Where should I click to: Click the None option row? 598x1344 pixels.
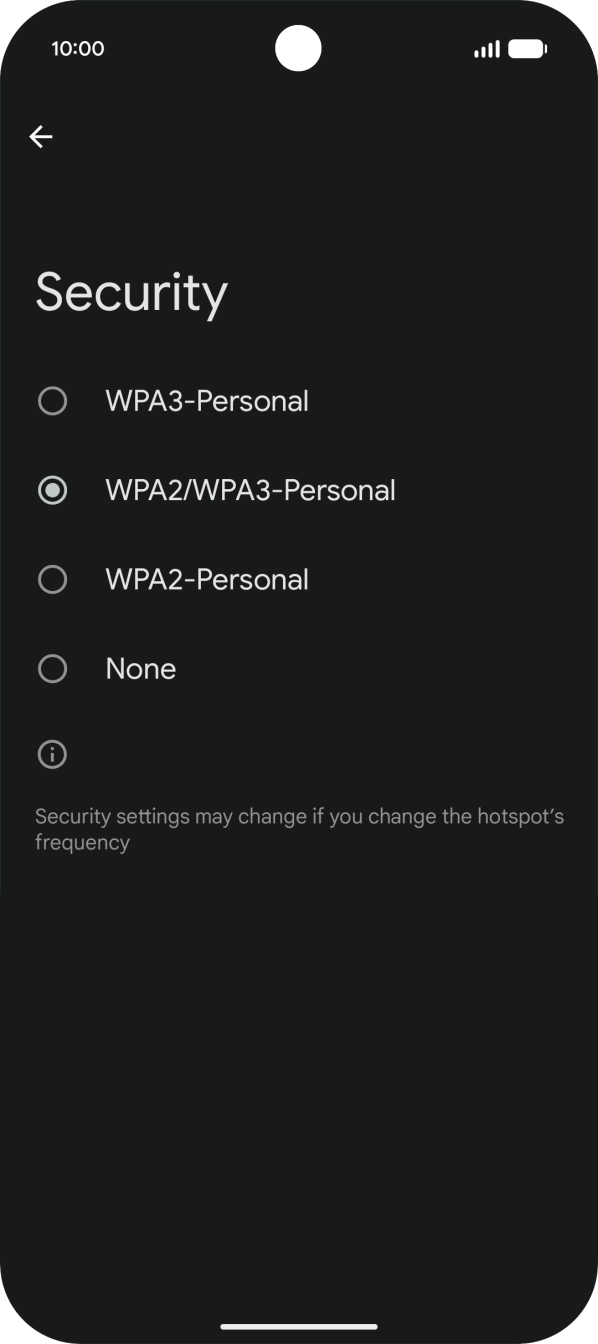point(140,668)
